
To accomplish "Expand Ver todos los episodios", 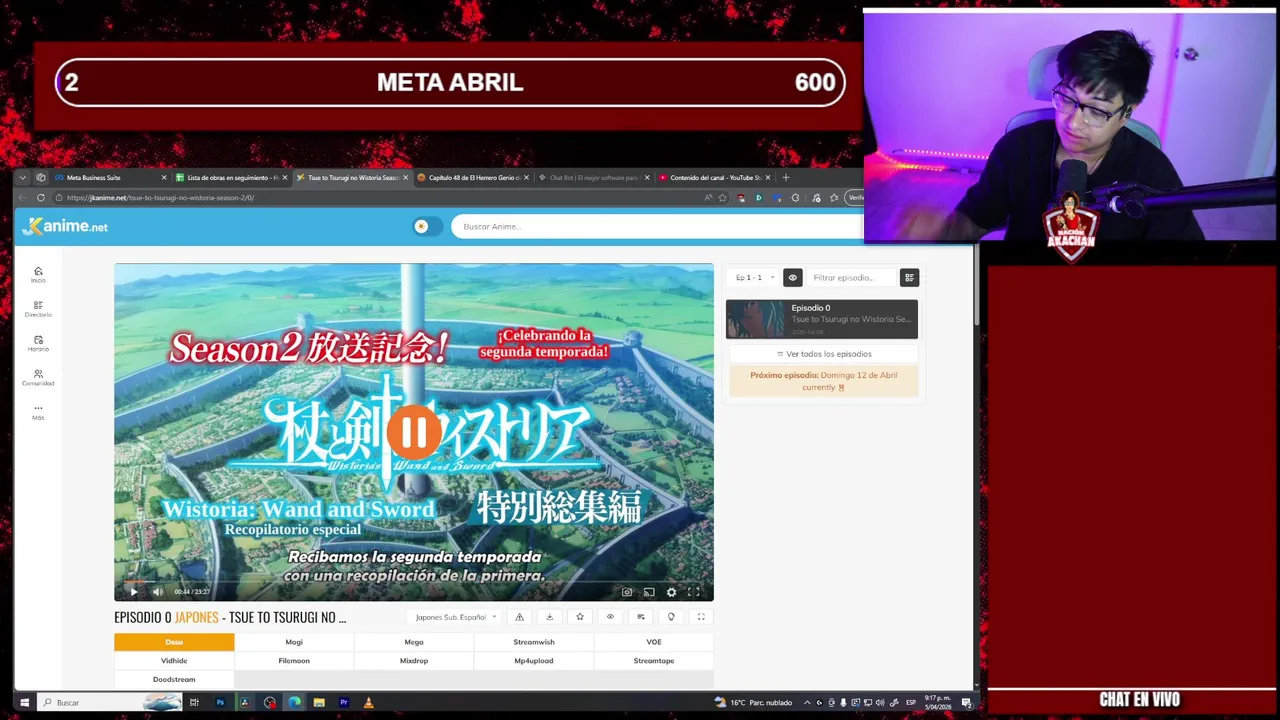I will click(823, 354).
